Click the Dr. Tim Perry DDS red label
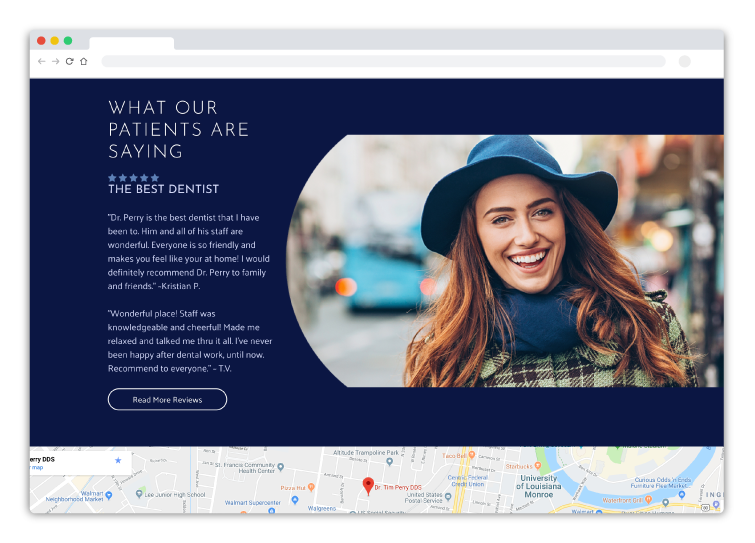The width and height of the screenshot is (755, 543). pyautogui.click(x=398, y=487)
